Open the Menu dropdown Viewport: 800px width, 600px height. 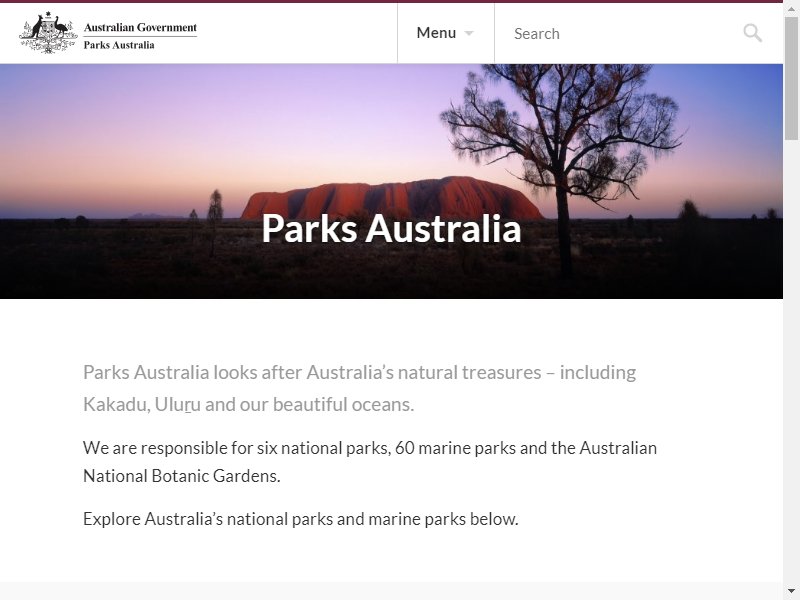point(445,33)
